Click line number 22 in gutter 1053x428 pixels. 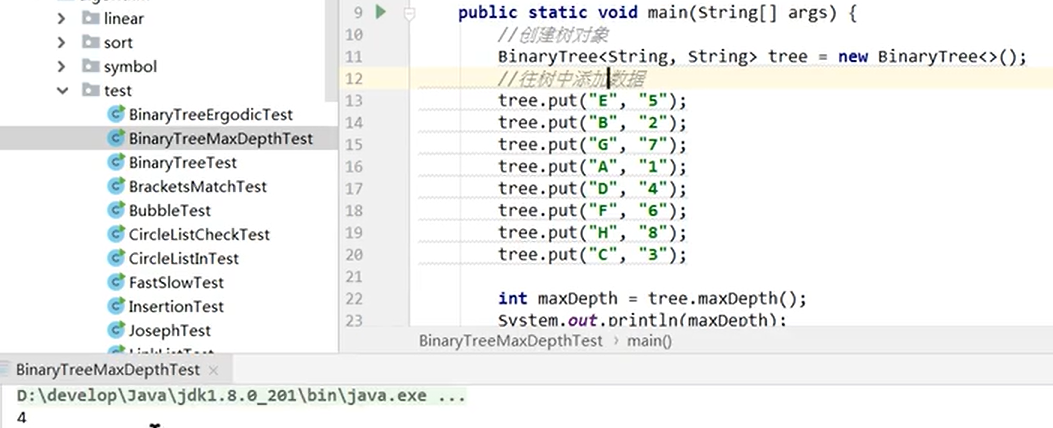point(354,298)
